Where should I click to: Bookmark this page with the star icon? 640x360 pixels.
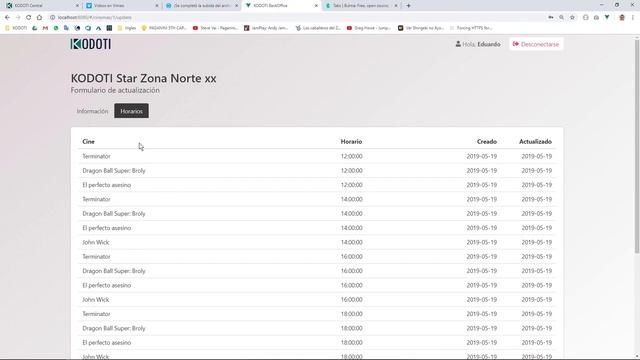tap(572, 18)
